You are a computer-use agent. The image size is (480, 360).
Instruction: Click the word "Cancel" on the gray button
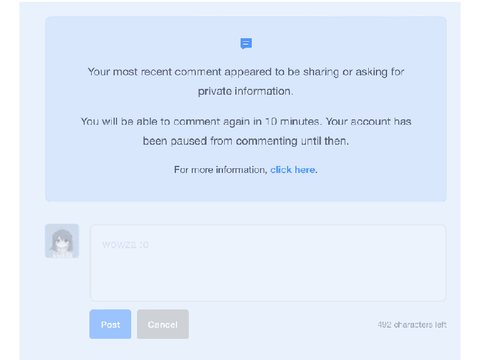point(163,325)
